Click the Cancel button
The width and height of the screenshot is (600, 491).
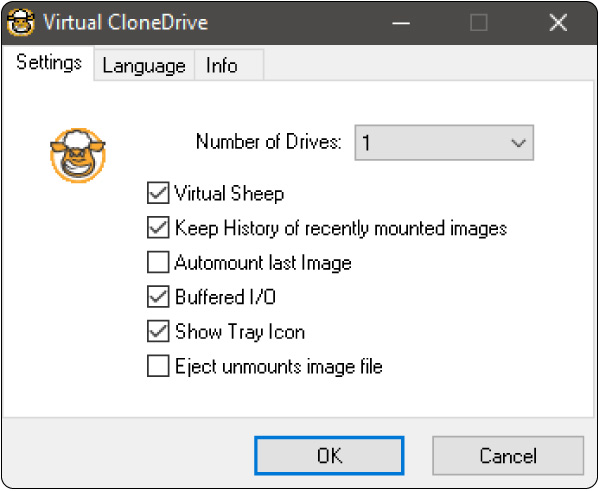[x=508, y=456]
